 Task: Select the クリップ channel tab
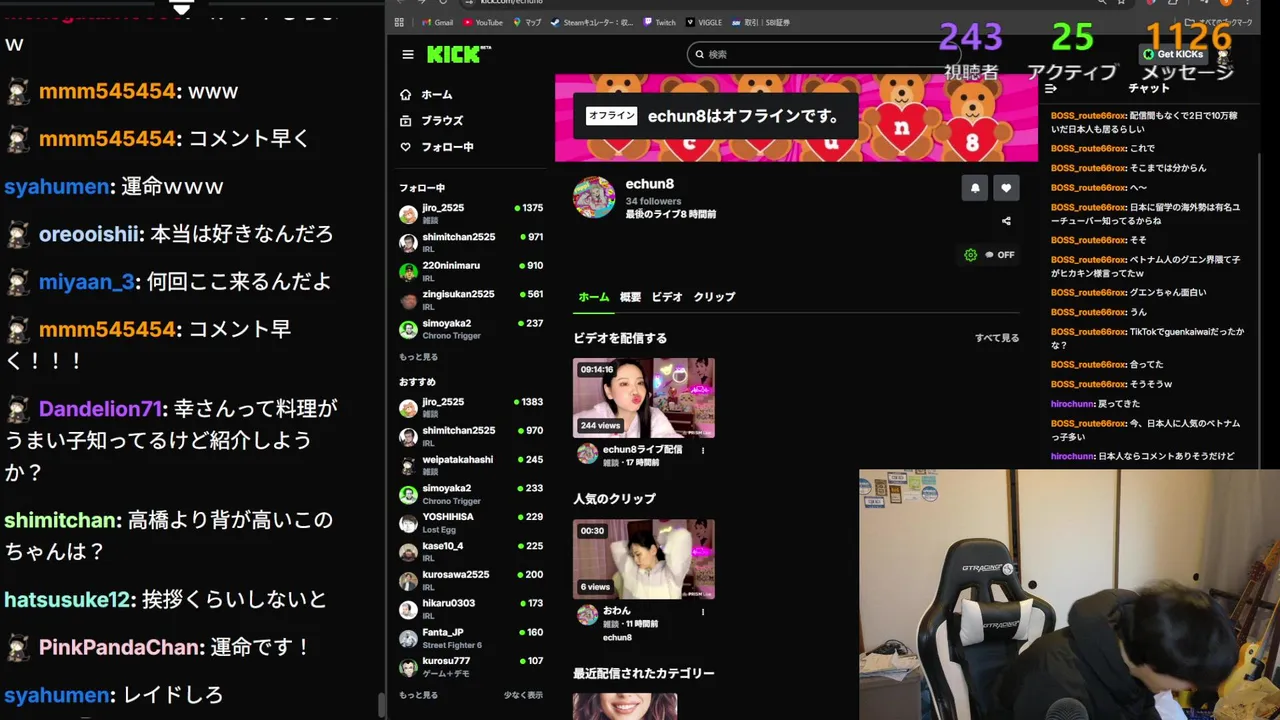714,297
